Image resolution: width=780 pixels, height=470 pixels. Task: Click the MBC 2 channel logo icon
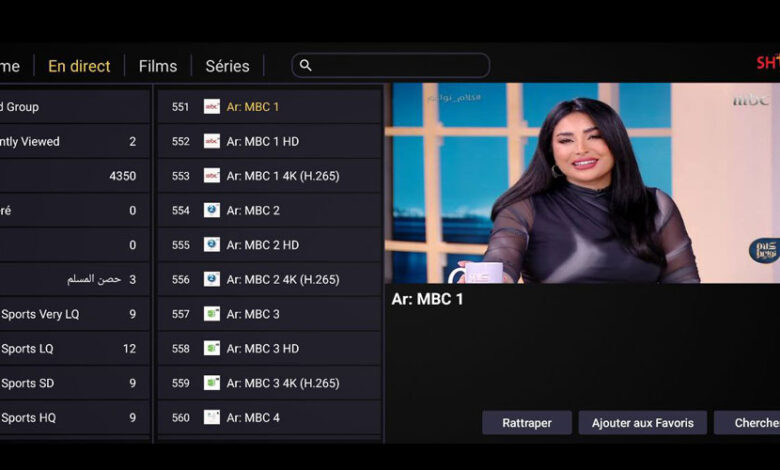pos(212,211)
